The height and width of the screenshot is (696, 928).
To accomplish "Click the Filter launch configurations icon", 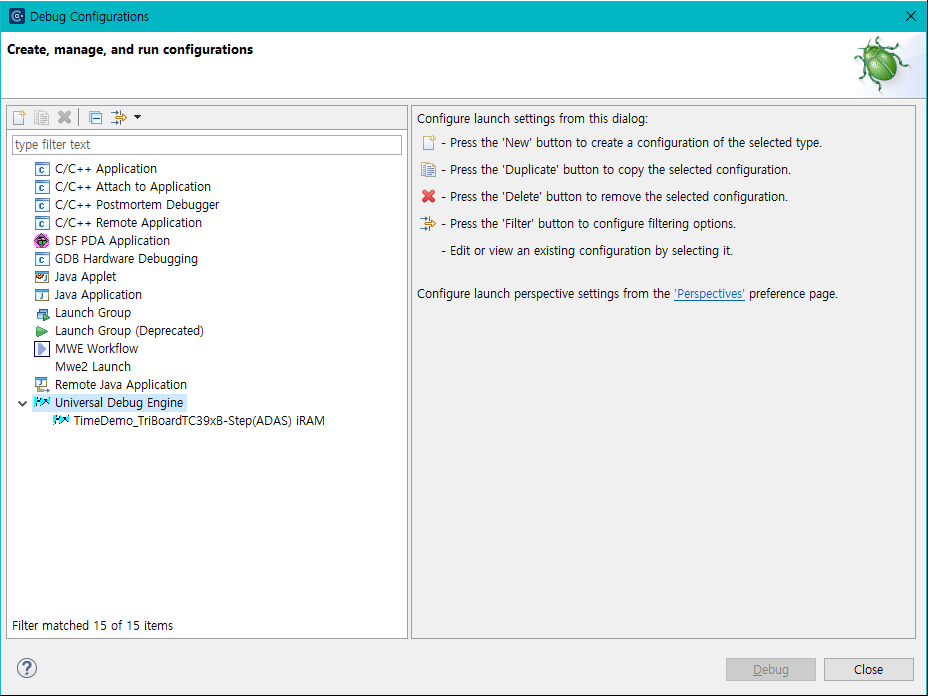I will 119,117.
